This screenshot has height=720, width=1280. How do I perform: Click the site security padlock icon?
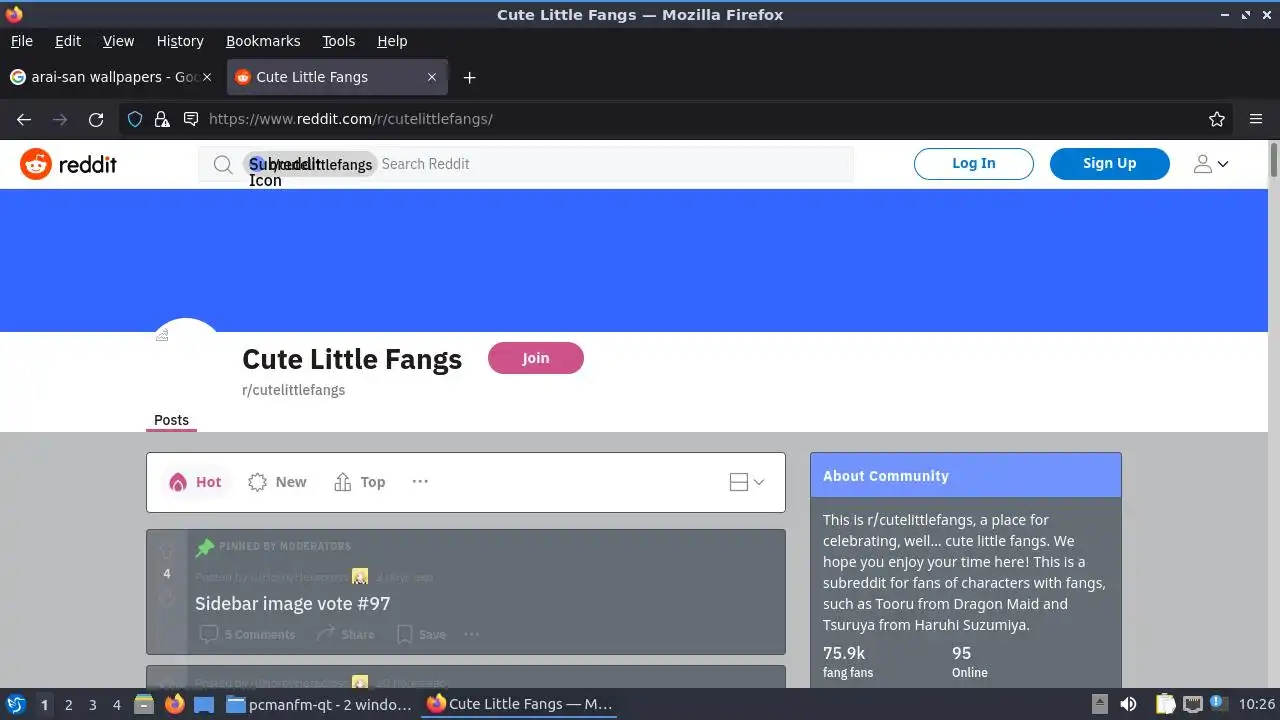(162, 119)
